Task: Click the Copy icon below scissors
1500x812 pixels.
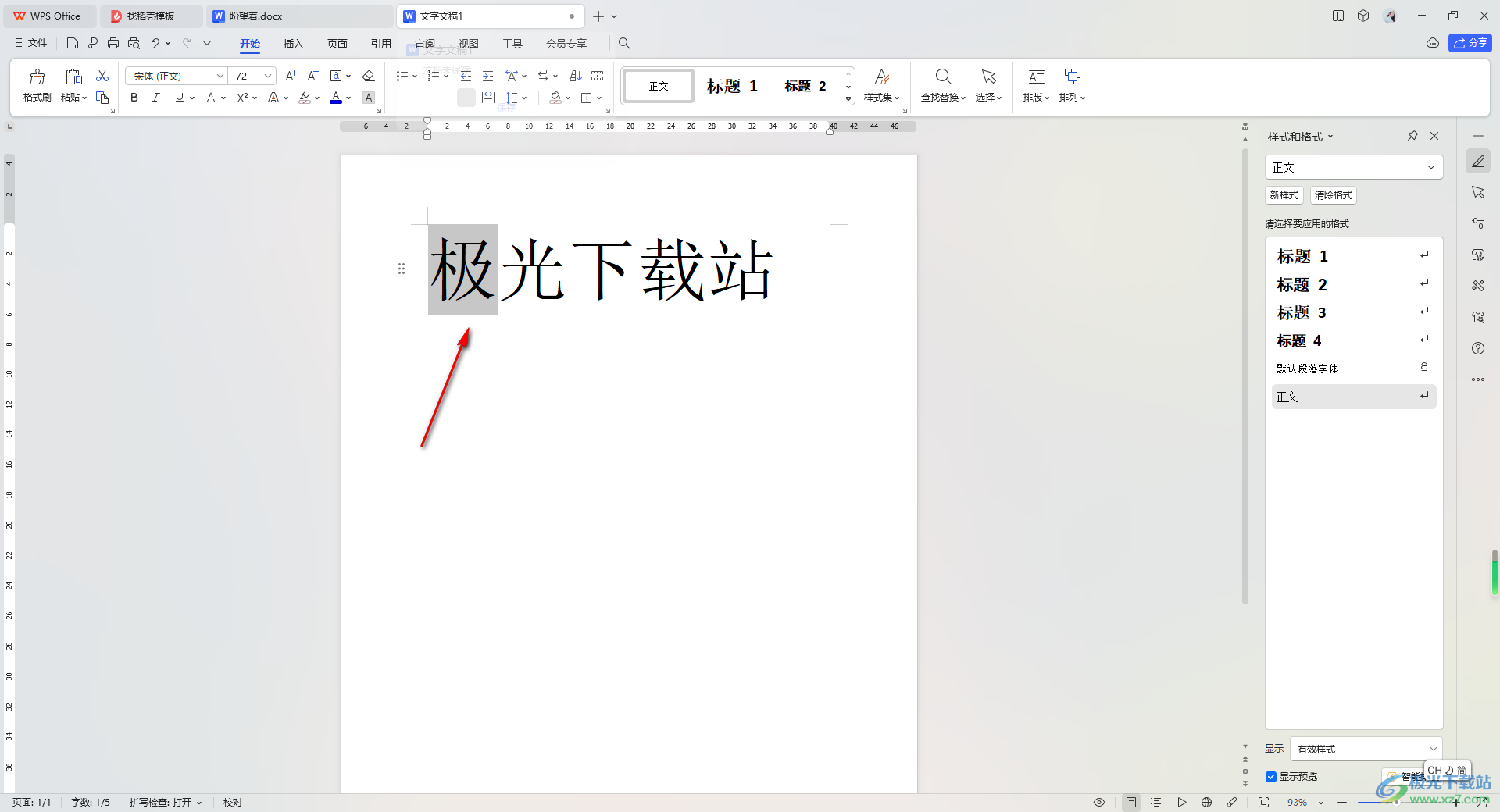Action: pos(102,98)
